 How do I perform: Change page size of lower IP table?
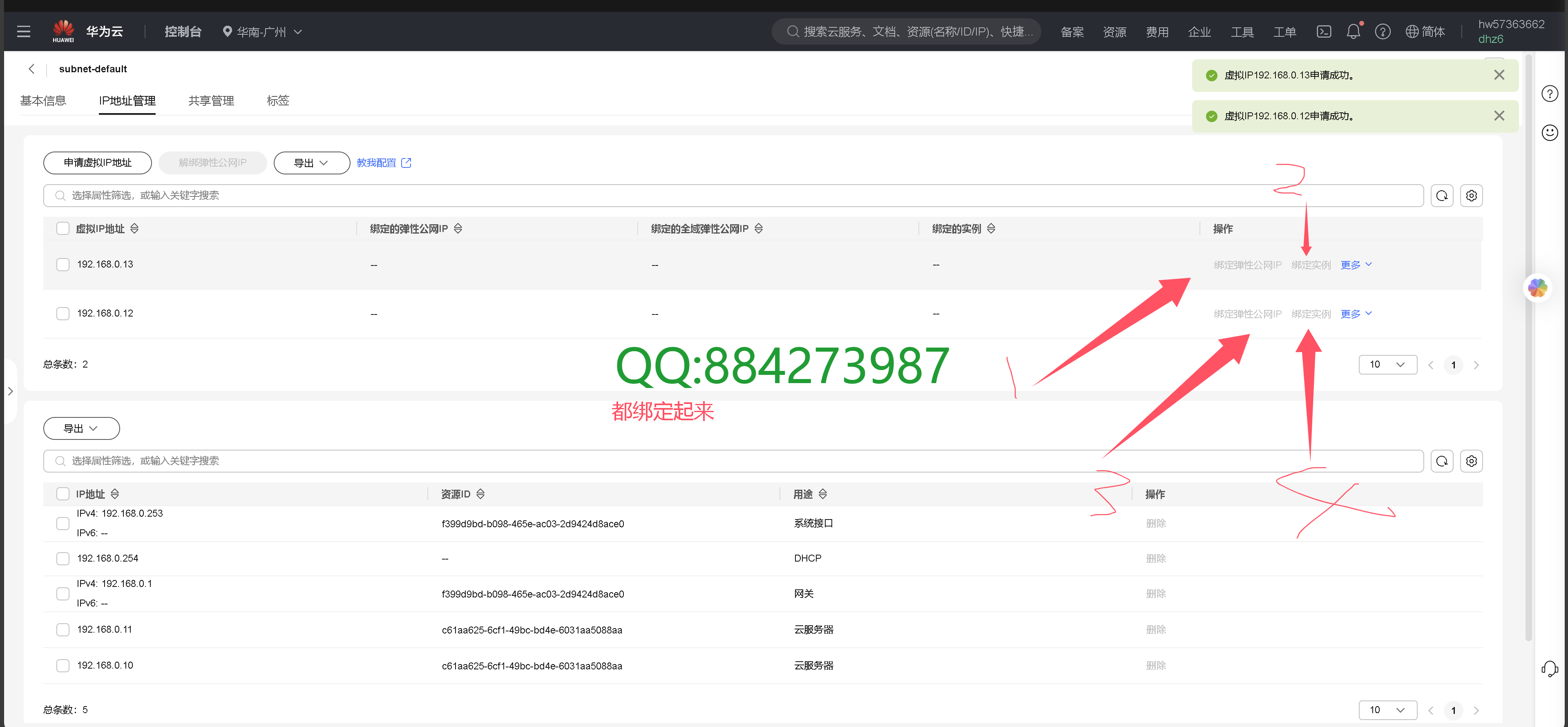coord(1387,710)
